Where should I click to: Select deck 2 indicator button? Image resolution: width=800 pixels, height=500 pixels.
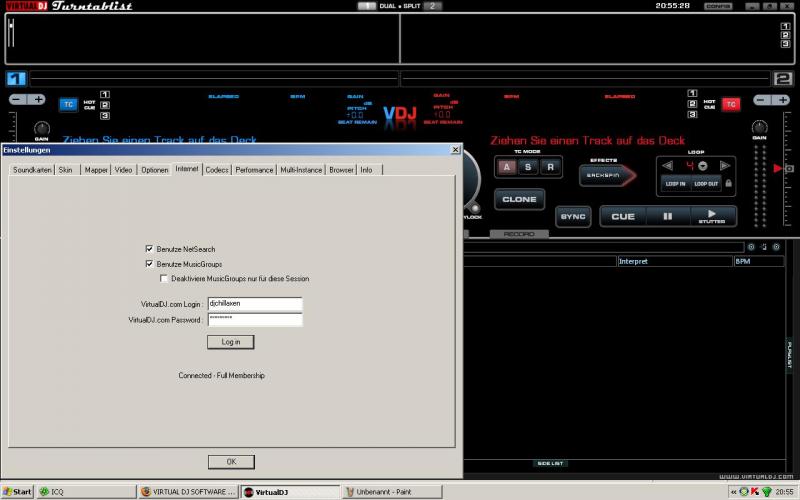[x=783, y=79]
